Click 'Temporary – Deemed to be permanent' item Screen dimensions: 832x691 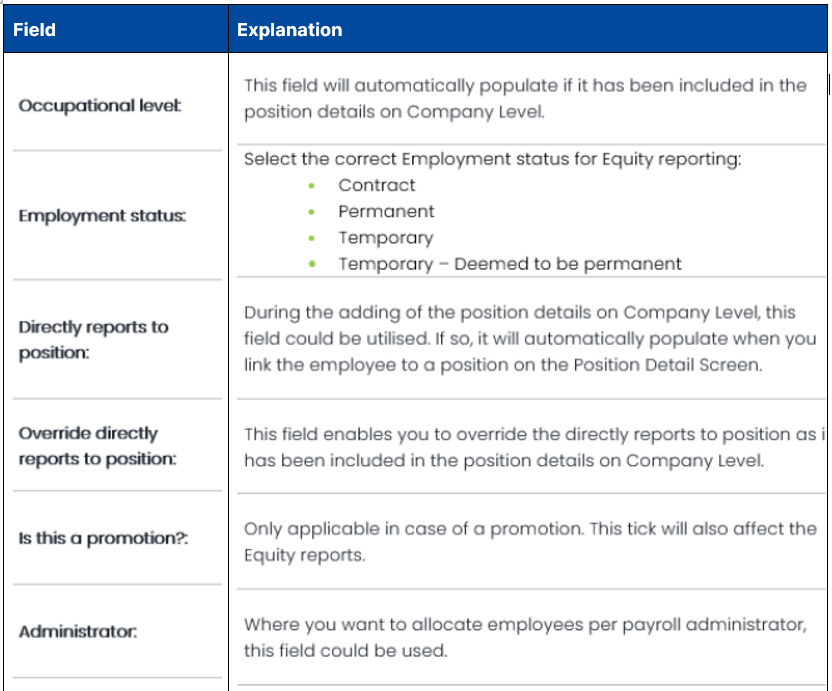509,264
